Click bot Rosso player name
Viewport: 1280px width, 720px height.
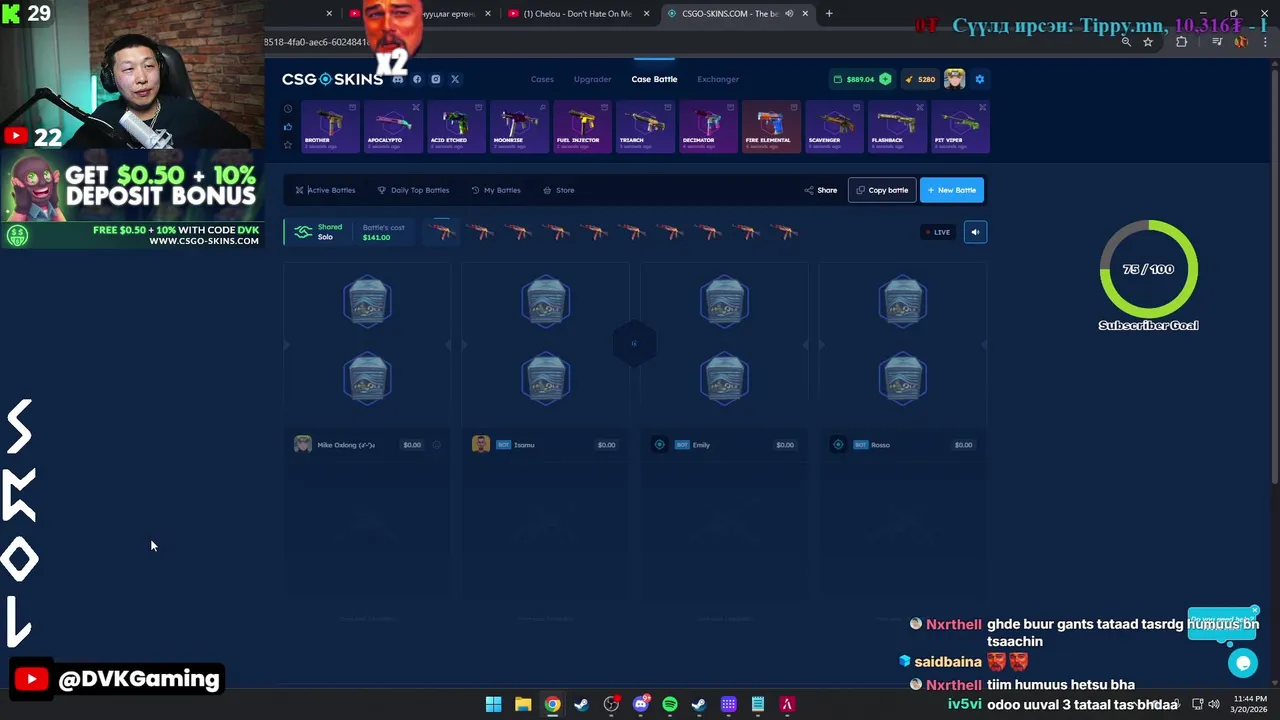tap(880, 445)
